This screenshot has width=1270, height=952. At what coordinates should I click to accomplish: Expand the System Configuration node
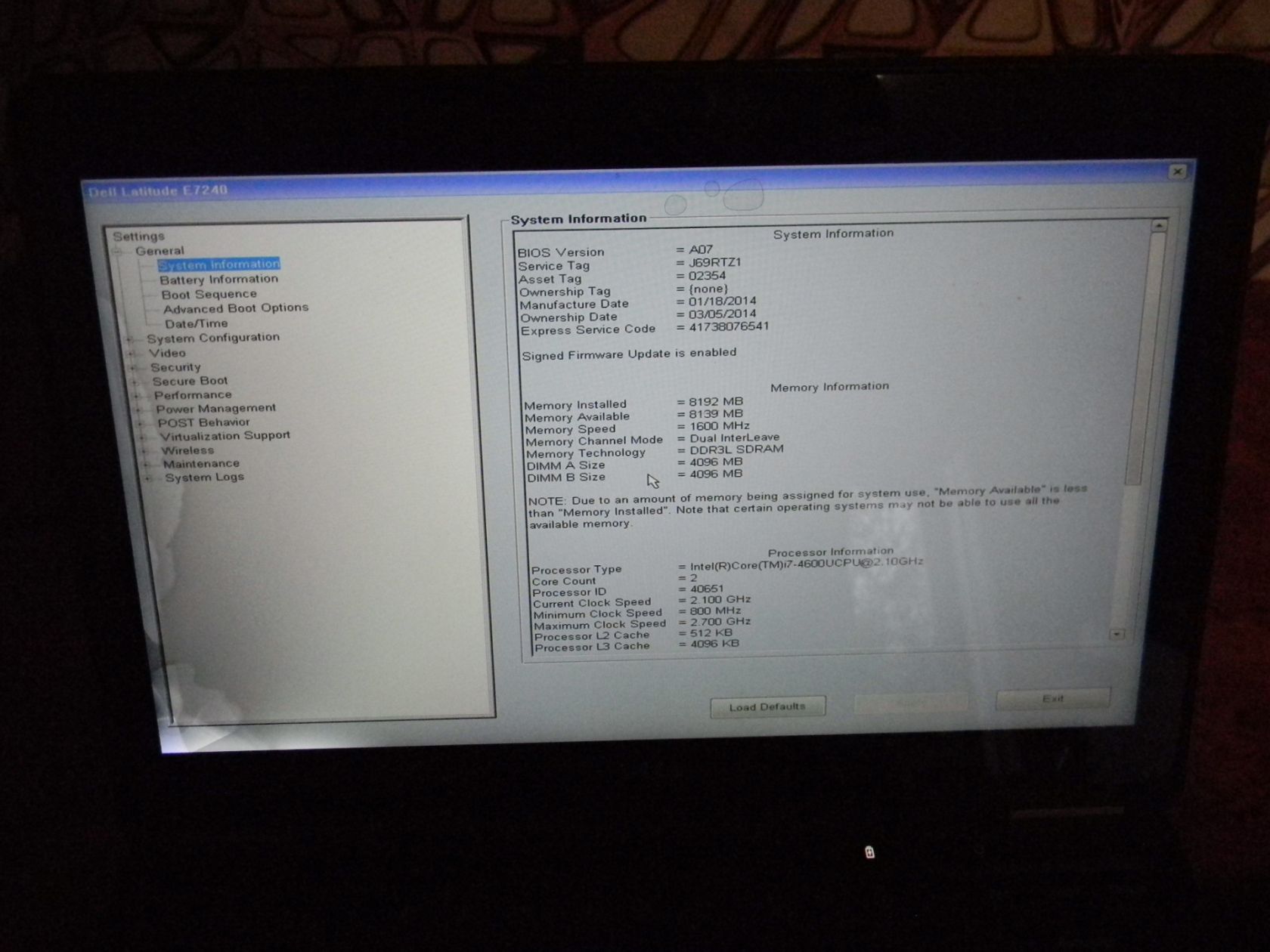click(129, 339)
